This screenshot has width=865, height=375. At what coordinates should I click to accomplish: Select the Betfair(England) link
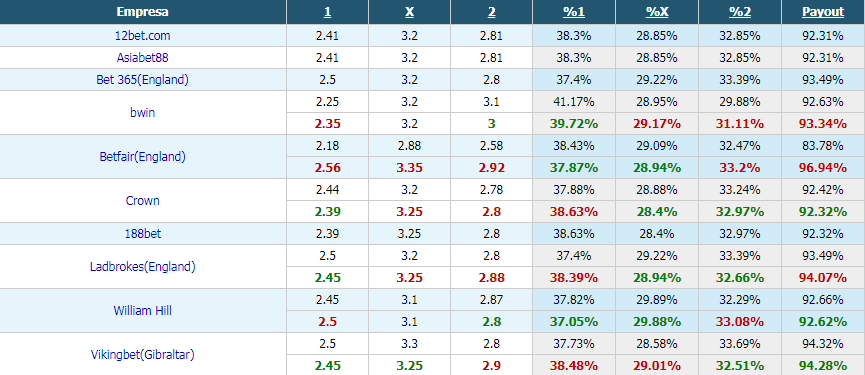[x=143, y=157]
